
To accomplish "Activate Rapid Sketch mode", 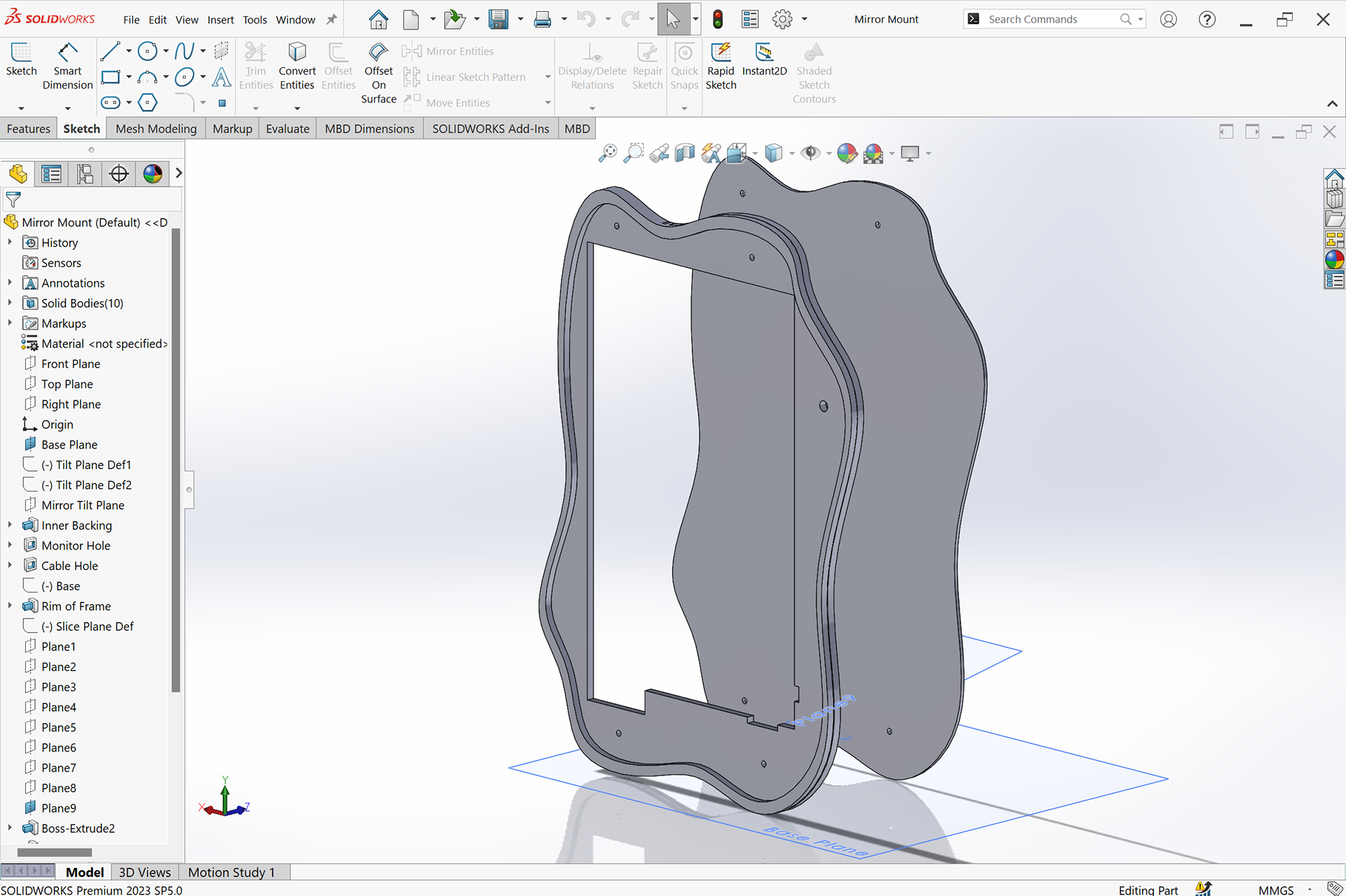I will click(x=720, y=67).
